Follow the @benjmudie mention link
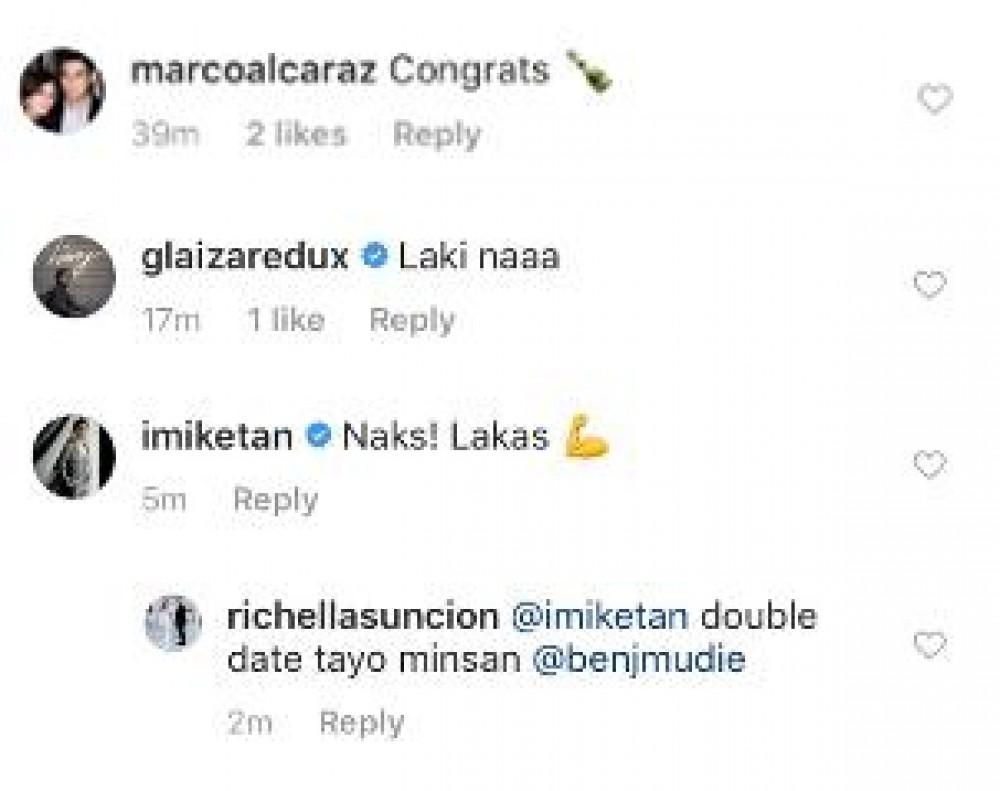The width and height of the screenshot is (1000, 791). [x=642, y=661]
